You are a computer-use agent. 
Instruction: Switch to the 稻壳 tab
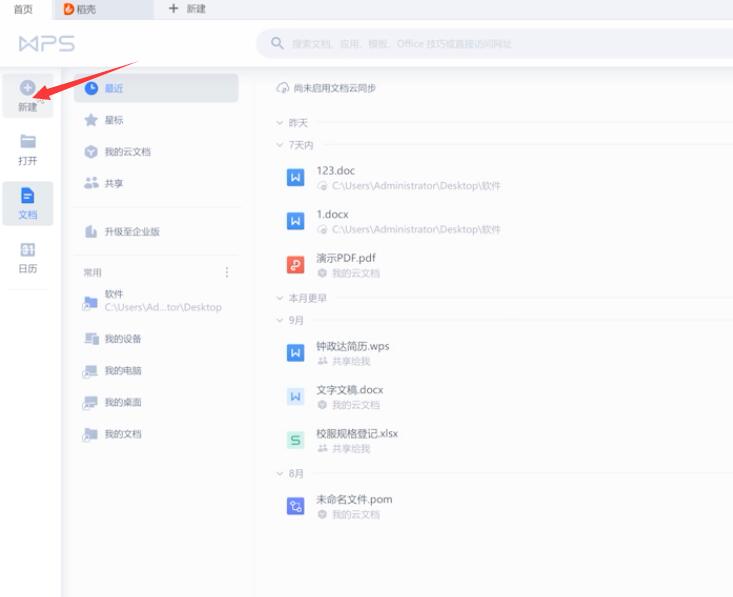(104, 9)
